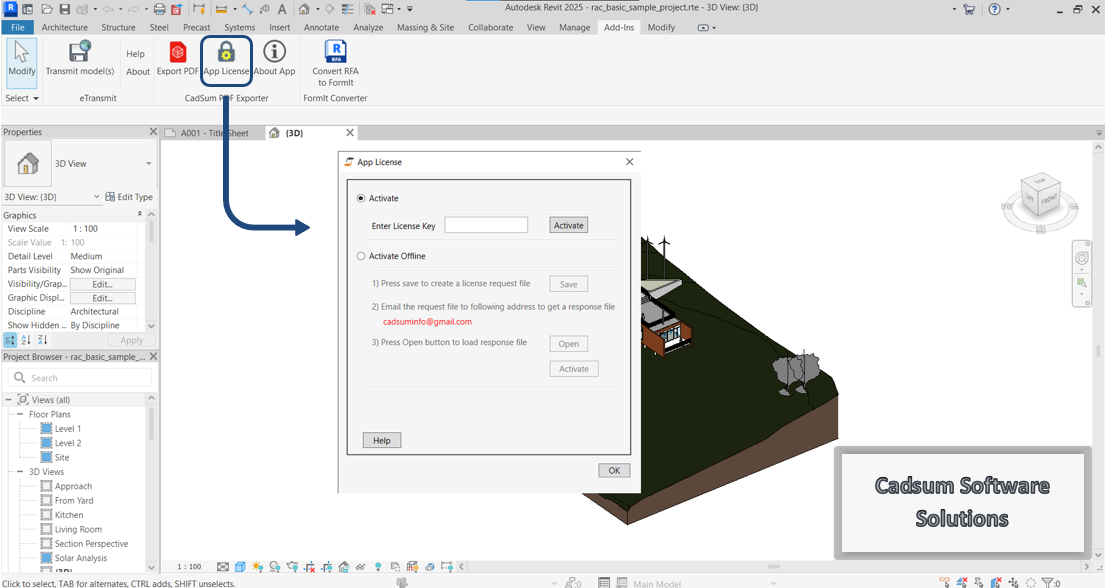Click the Open folder icon in quick access toolbar
This screenshot has width=1106, height=588.
click(47, 9)
